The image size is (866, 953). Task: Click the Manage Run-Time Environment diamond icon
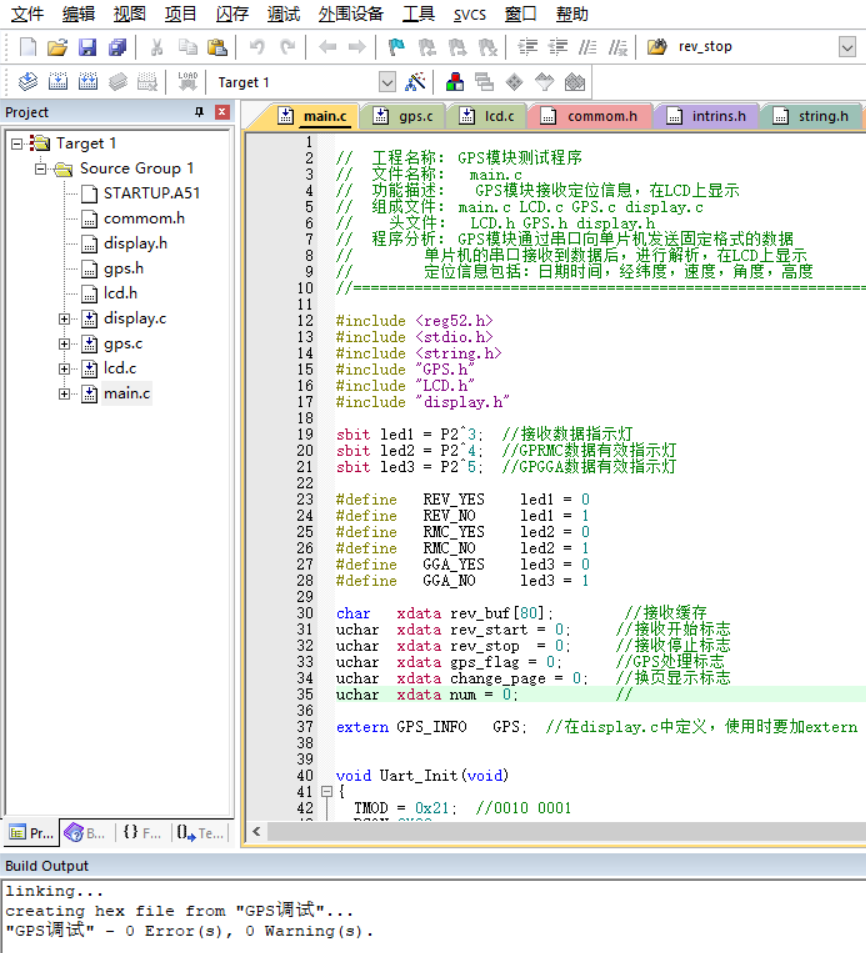point(514,81)
